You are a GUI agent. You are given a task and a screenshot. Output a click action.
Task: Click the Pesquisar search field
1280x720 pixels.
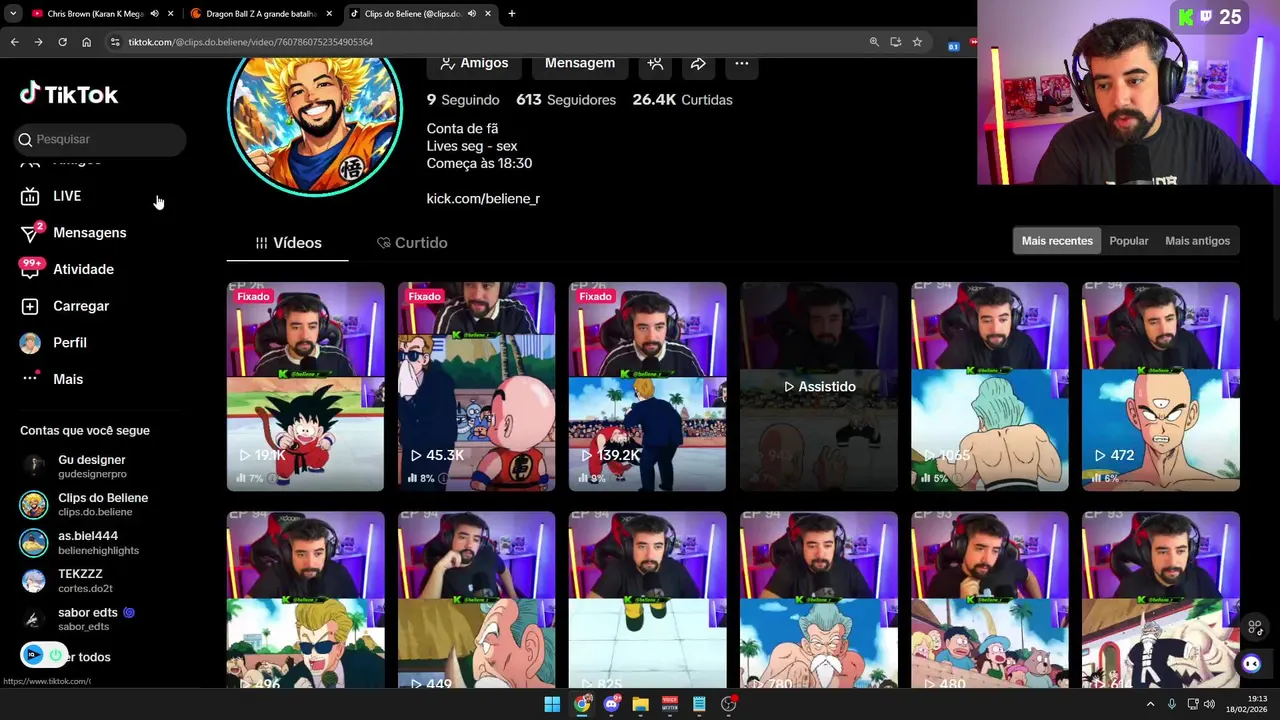click(100, 139)
